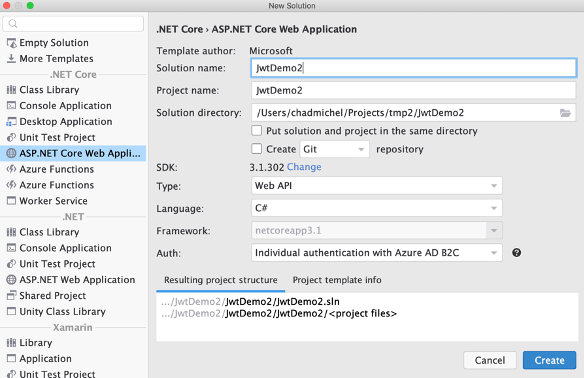Toggle the Create Git repository checkbox
Screen dimensions: 584x378
[x=256, y=149]
